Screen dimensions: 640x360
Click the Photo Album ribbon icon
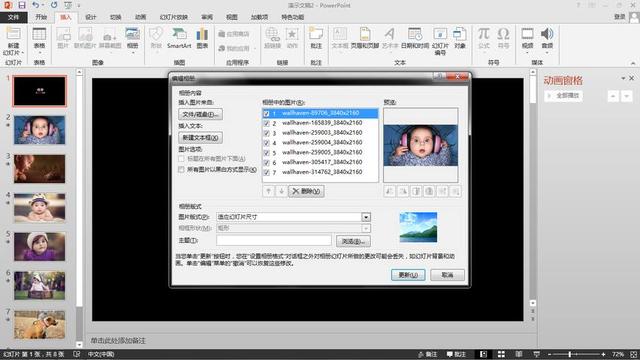132,35
